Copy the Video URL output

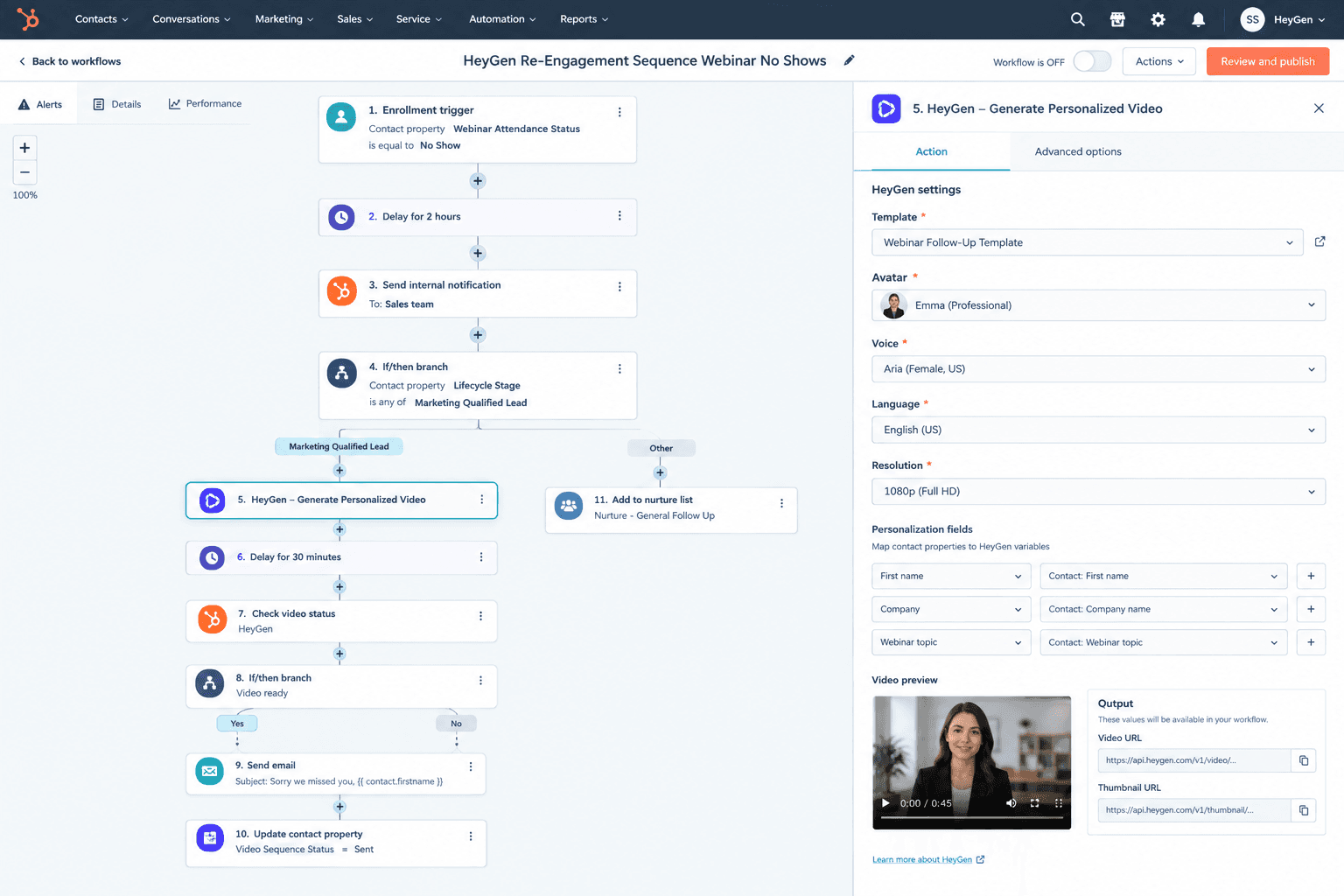[x=1304, y=760]
